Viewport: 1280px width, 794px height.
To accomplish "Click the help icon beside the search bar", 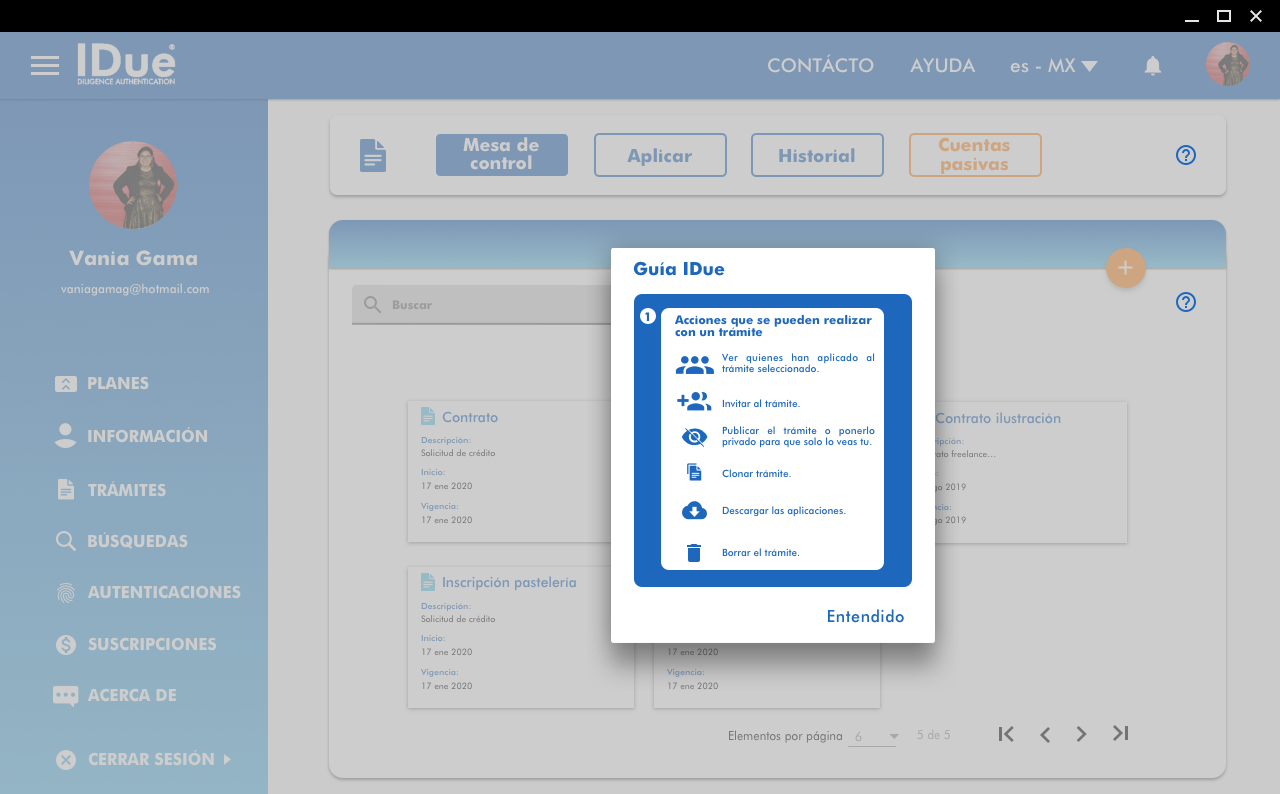I will tap(1186, 302).
